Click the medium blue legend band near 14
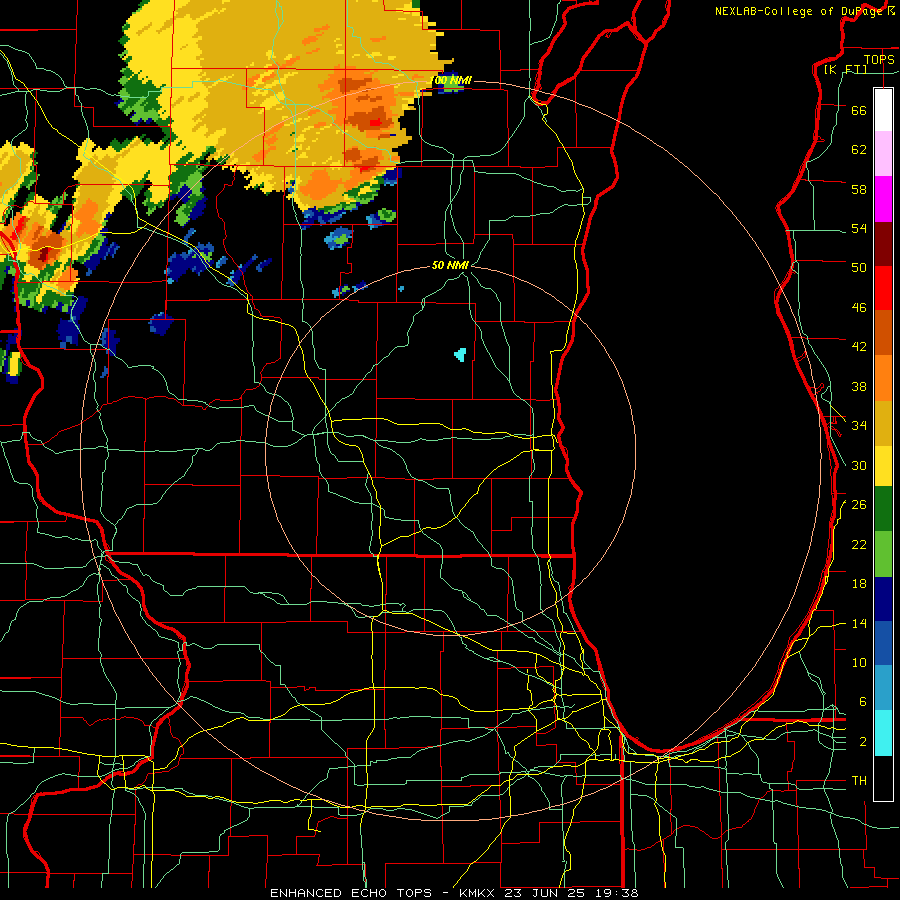Screen dimensions: 900x900 [x=883, y=643]
